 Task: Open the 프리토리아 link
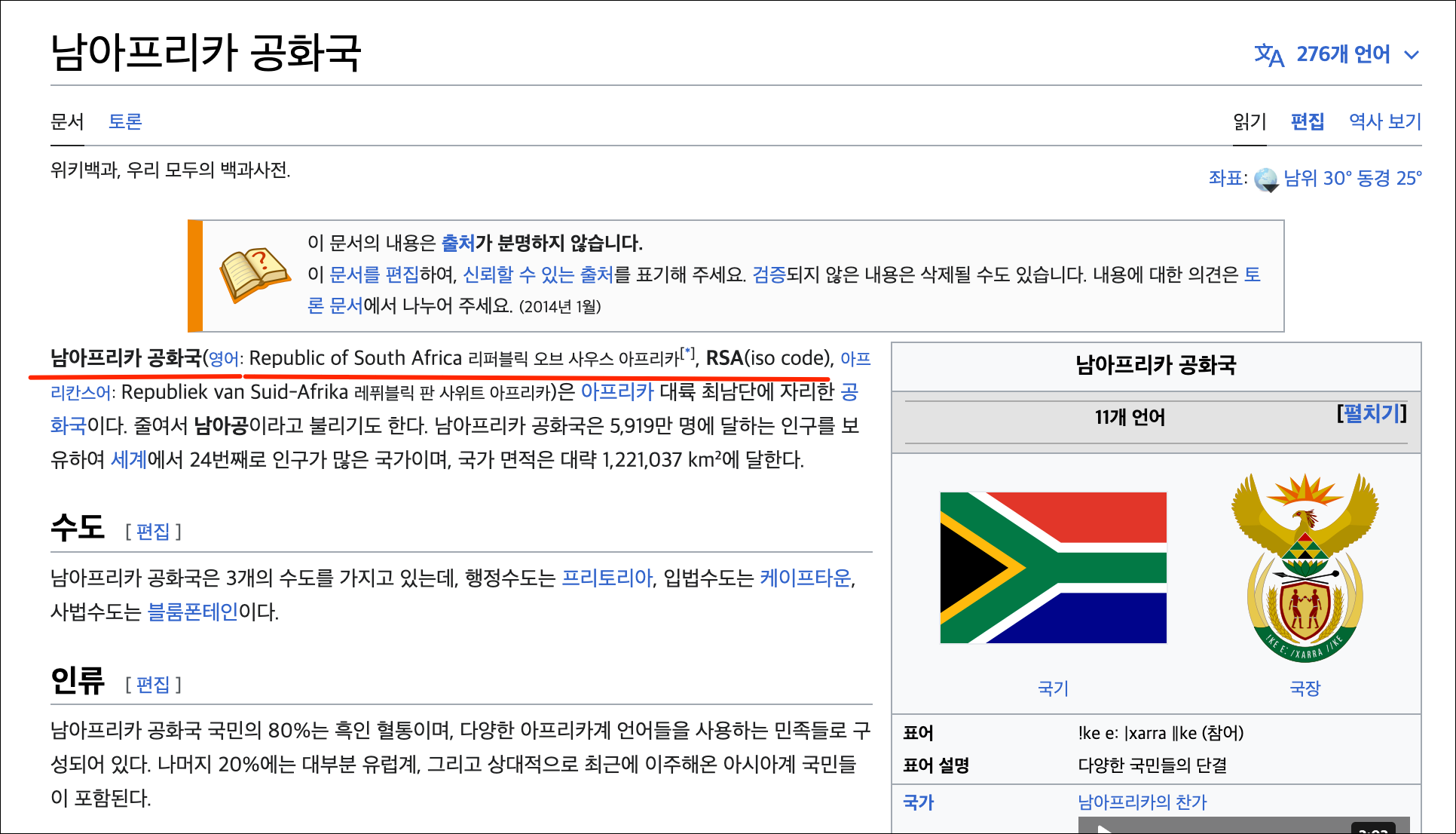pyautogui.click(x=607, y=578)
